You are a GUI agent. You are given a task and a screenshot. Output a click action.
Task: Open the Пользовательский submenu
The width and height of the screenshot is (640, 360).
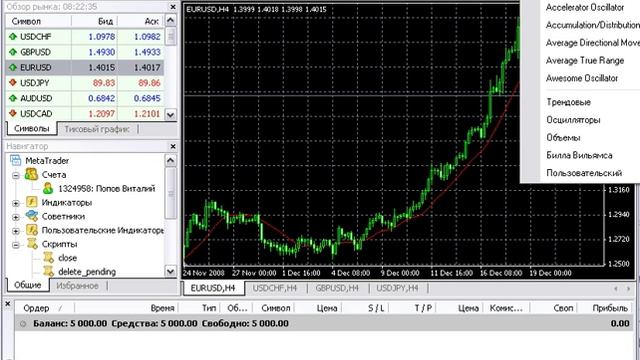tap(584, 173)
